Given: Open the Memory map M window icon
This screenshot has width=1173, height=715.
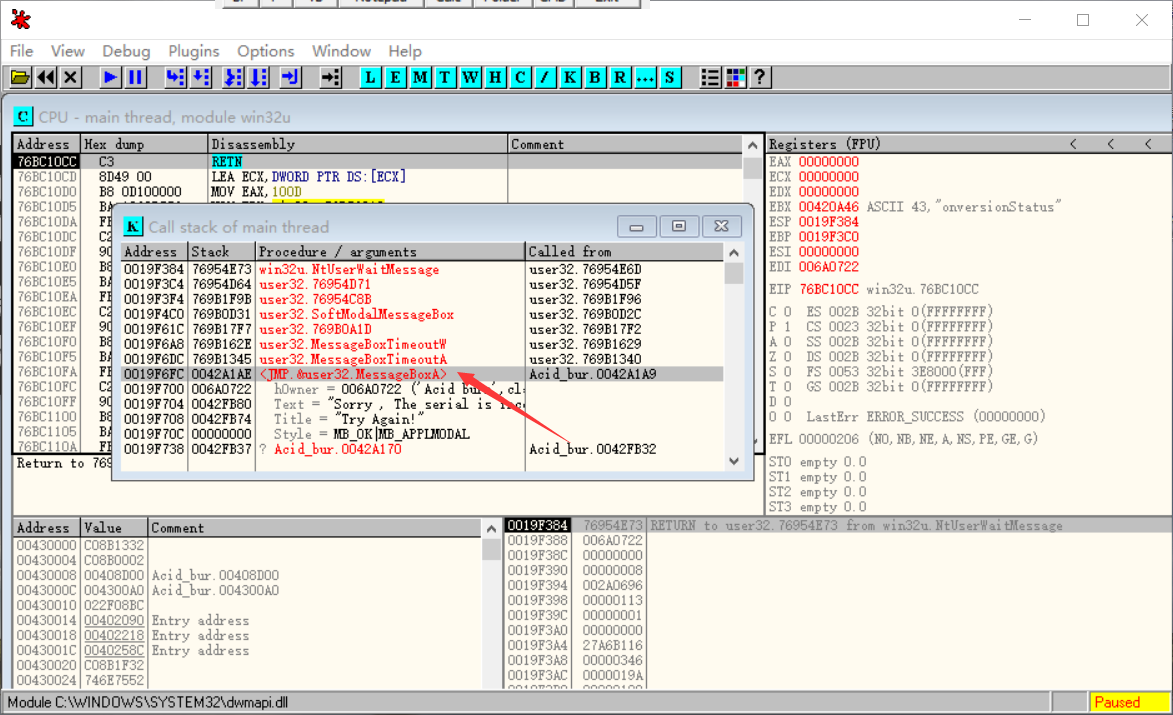Looking at the screenshot, I should (x=420, y=77).
